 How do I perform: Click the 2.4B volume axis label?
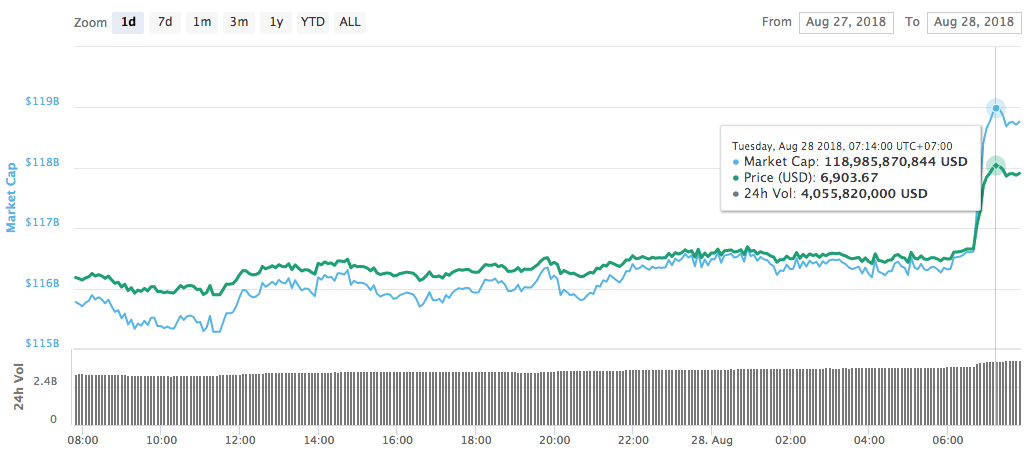[x=45, y=381]
